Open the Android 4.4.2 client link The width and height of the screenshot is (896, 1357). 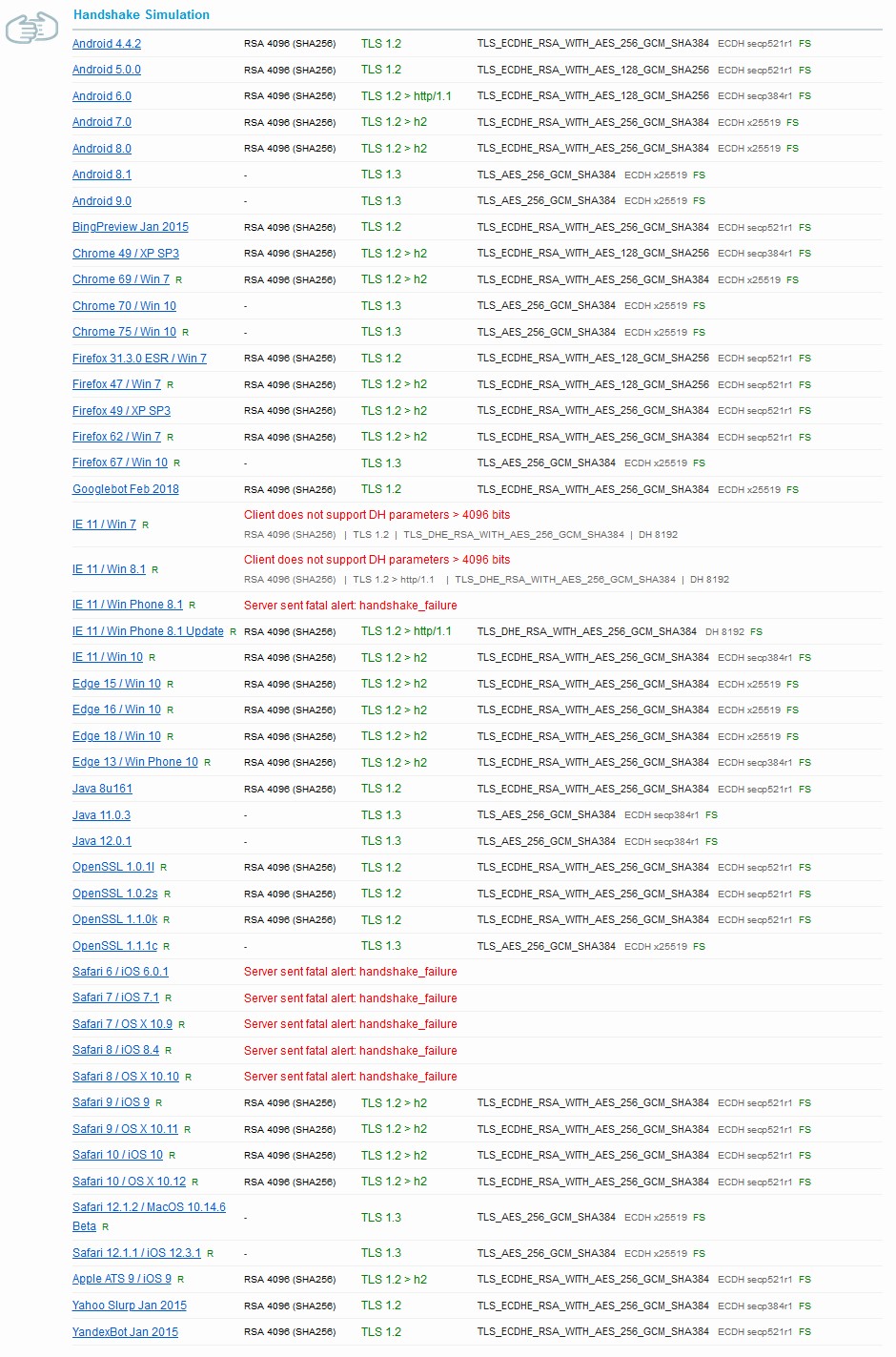107,44
